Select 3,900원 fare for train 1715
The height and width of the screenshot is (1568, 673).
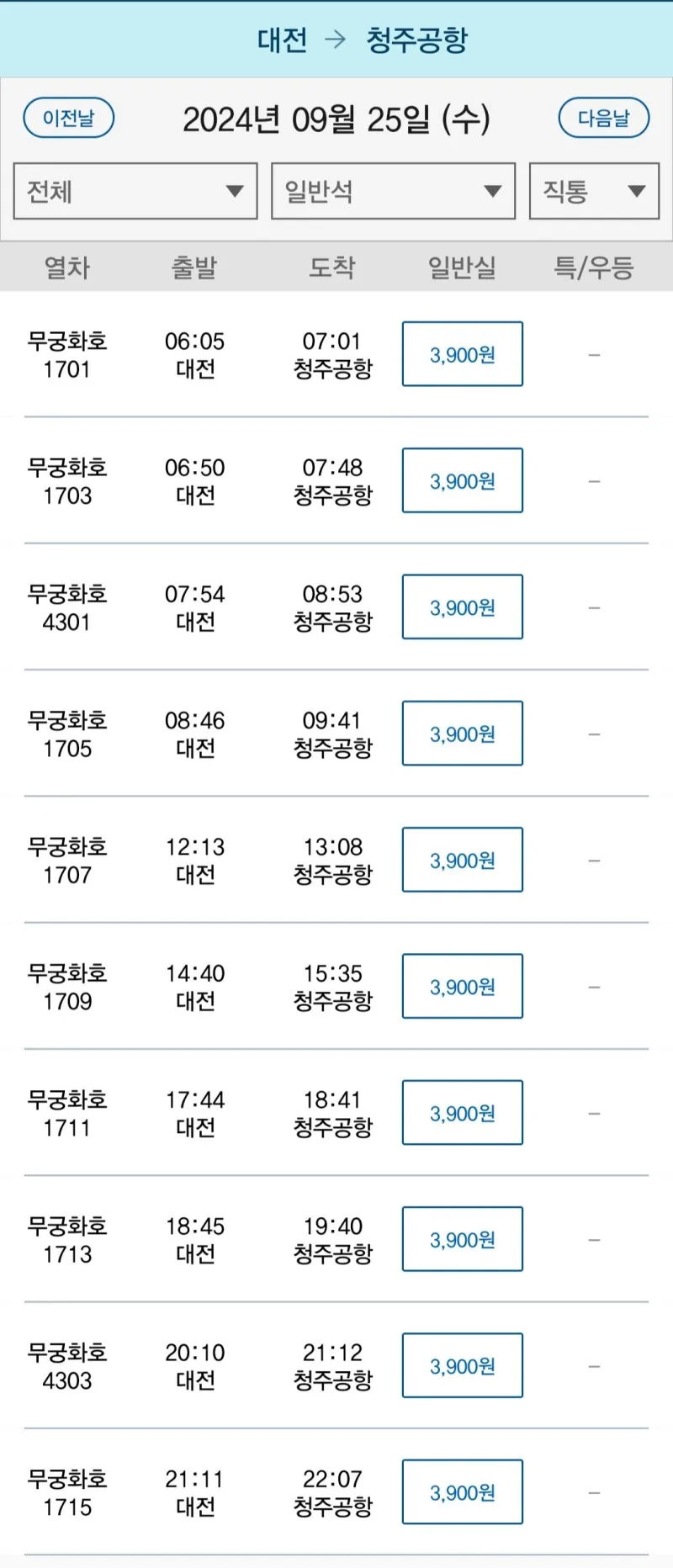pyautogui.click(x=463, y=1492)
